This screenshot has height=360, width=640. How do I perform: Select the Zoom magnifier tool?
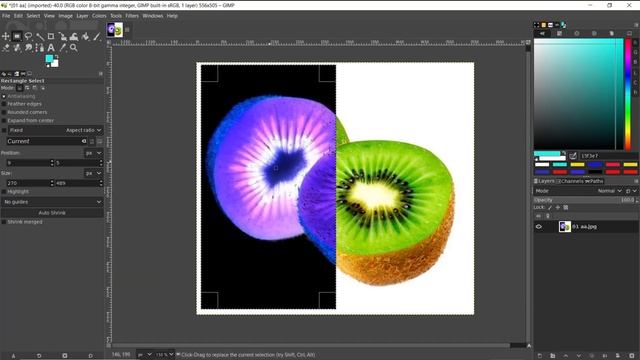pyautogui.click(x=74, y=48)
